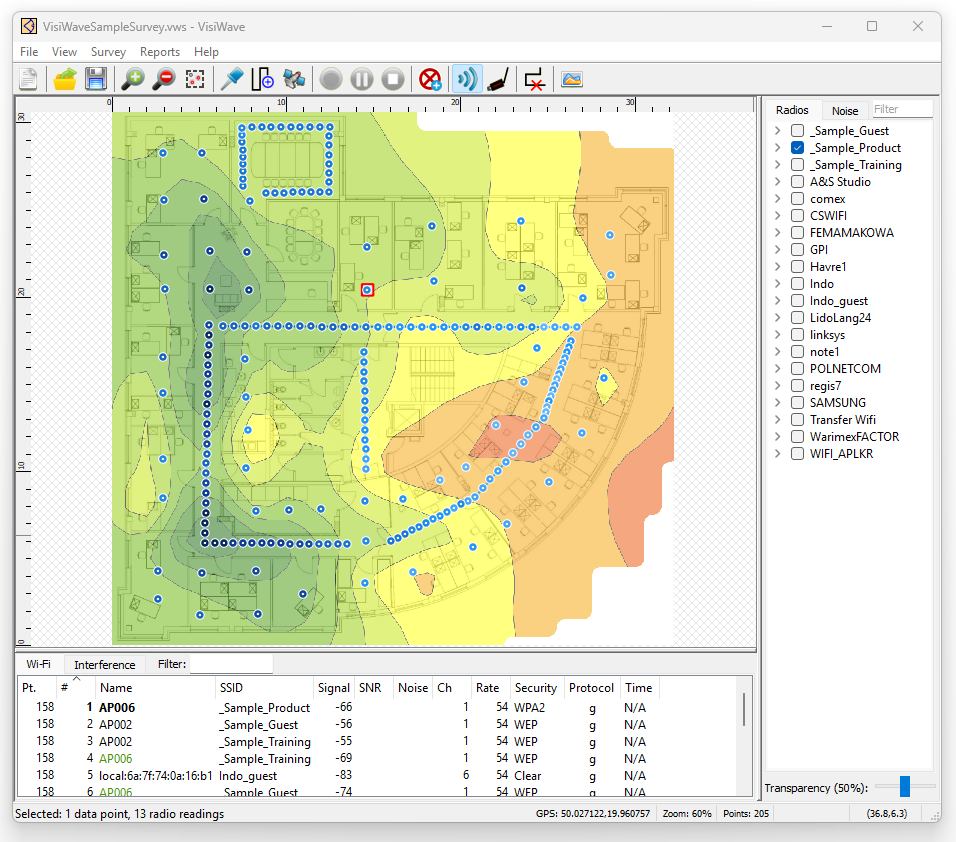Open the image export toolbar icon
Viewport: 956px width, 842px height.
pyautogui.click(x=571, y=78)
